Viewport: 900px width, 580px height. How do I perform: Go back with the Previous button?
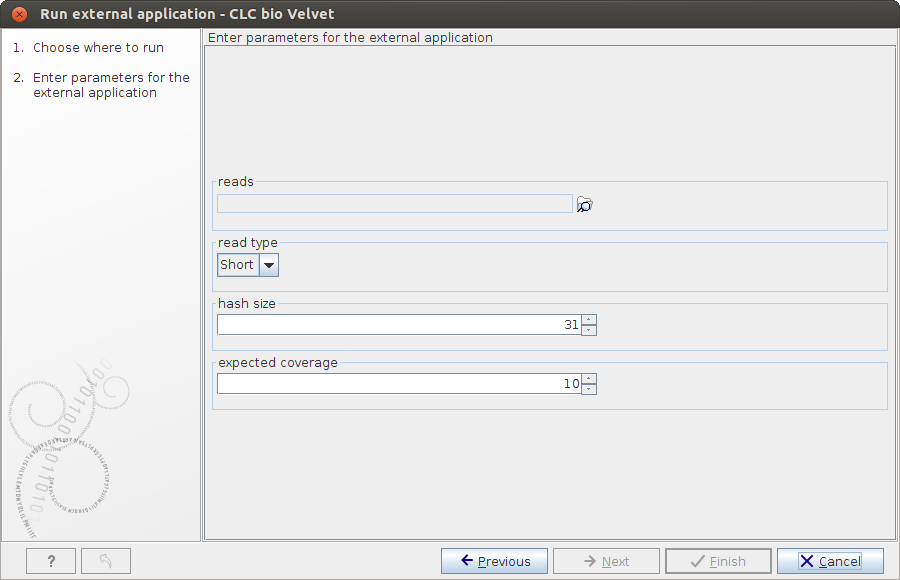coord(494,560)
